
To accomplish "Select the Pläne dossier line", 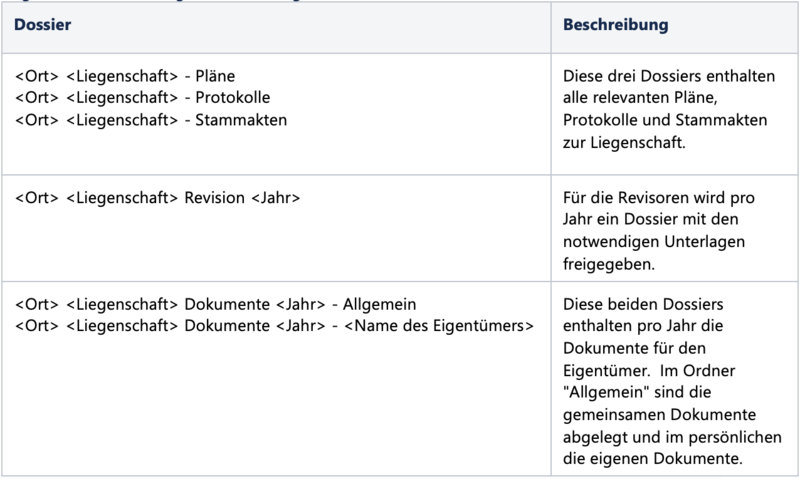I will (x=126, y=76).
